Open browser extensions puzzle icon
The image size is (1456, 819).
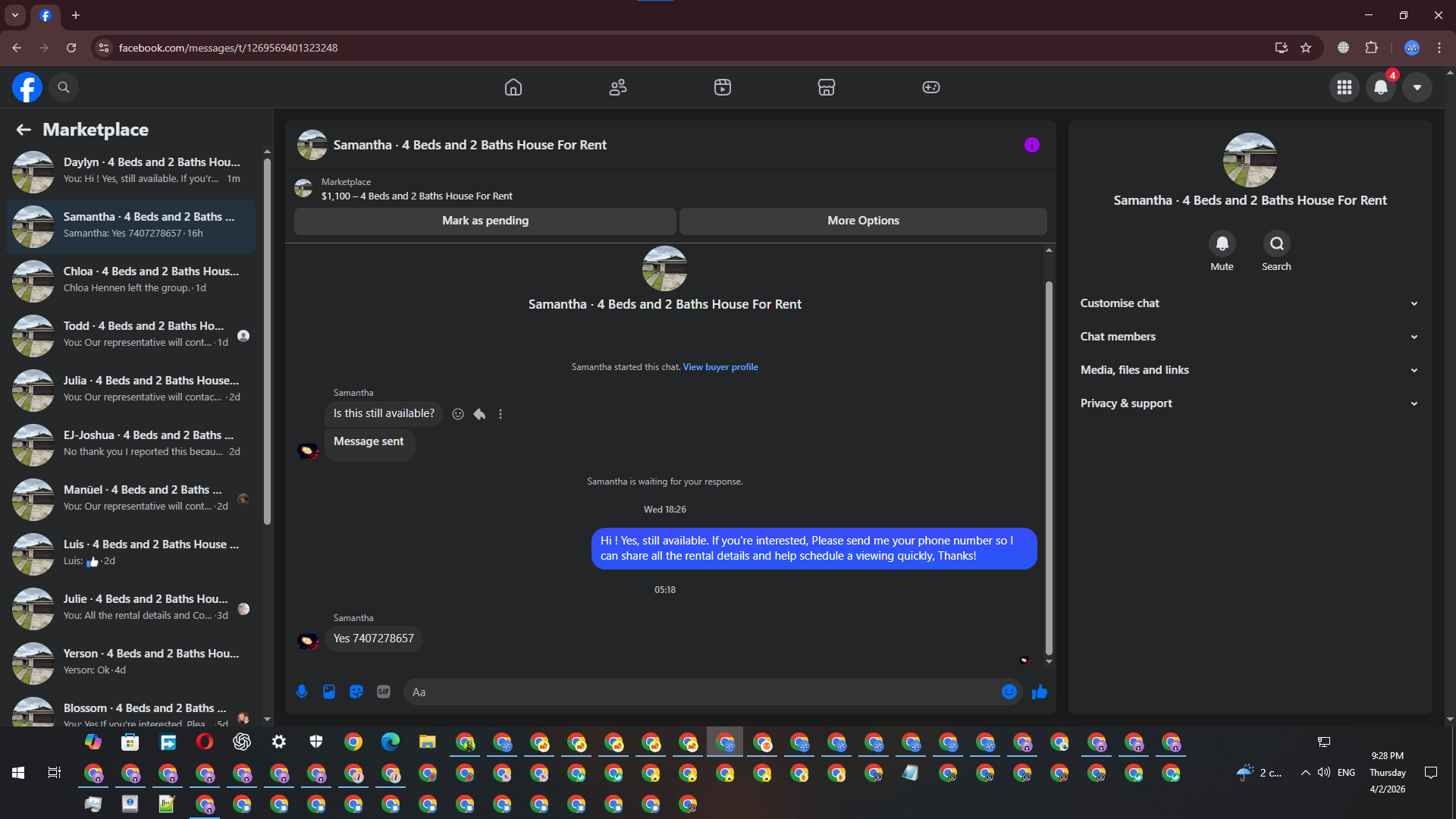tap(1372, 48)
